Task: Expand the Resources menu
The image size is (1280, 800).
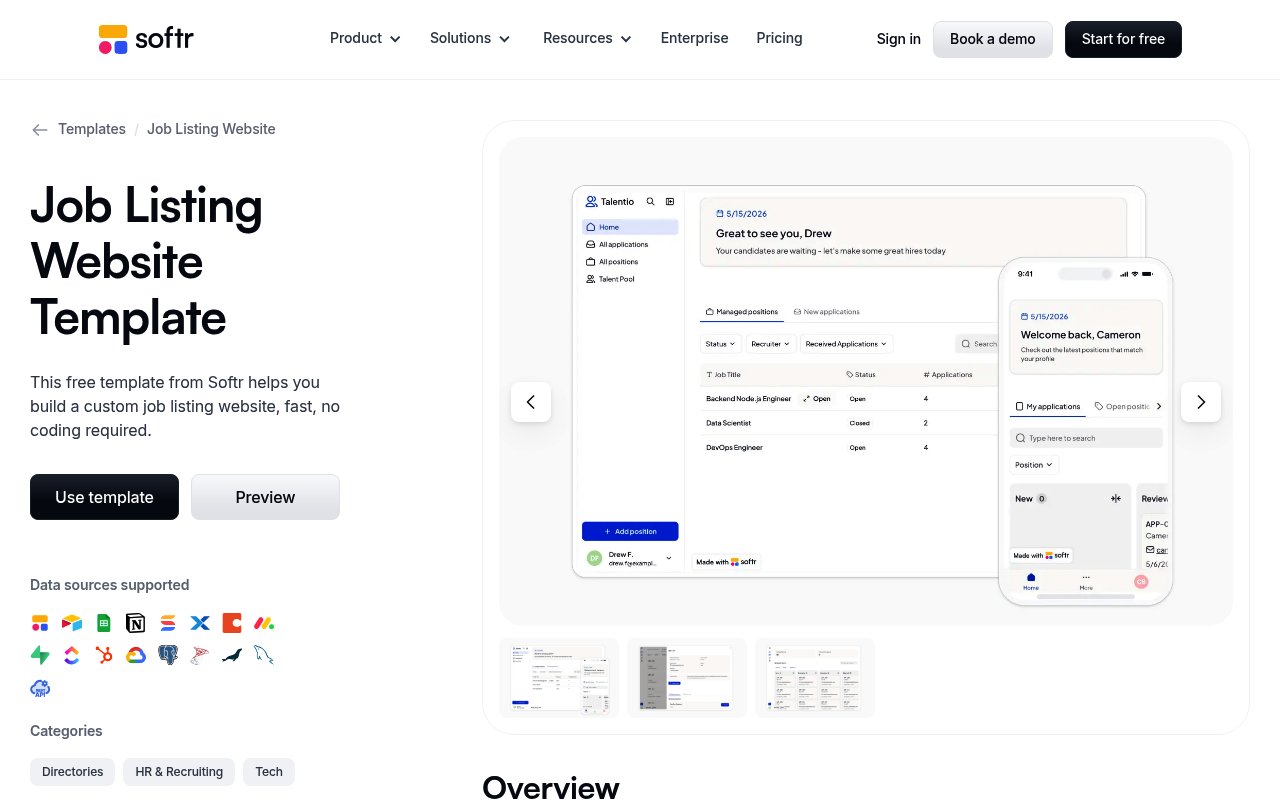Action: [x=587, y=38]
